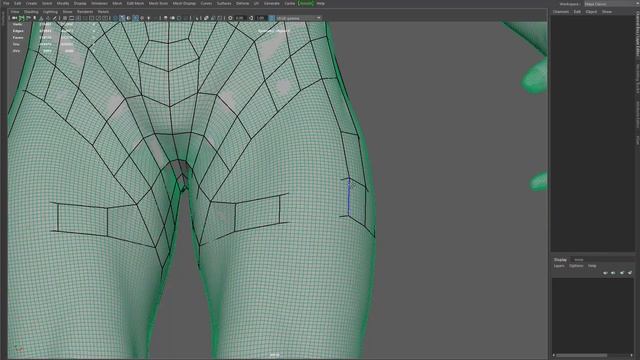Click create empty layer icon
The height and width of the screenshot is (360, 640).
[622, 273]
